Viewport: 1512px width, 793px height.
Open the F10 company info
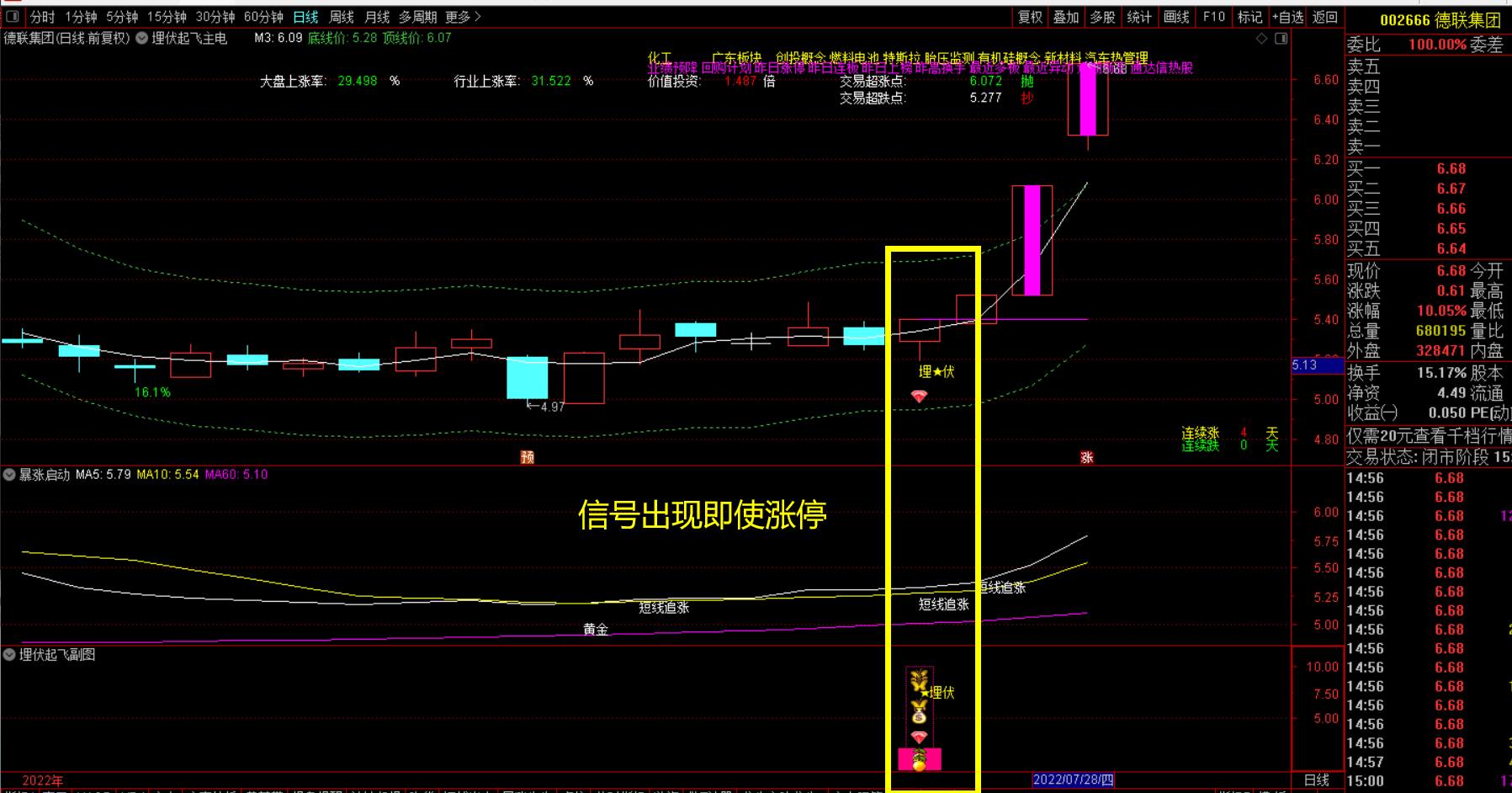tap(1213, 17)
